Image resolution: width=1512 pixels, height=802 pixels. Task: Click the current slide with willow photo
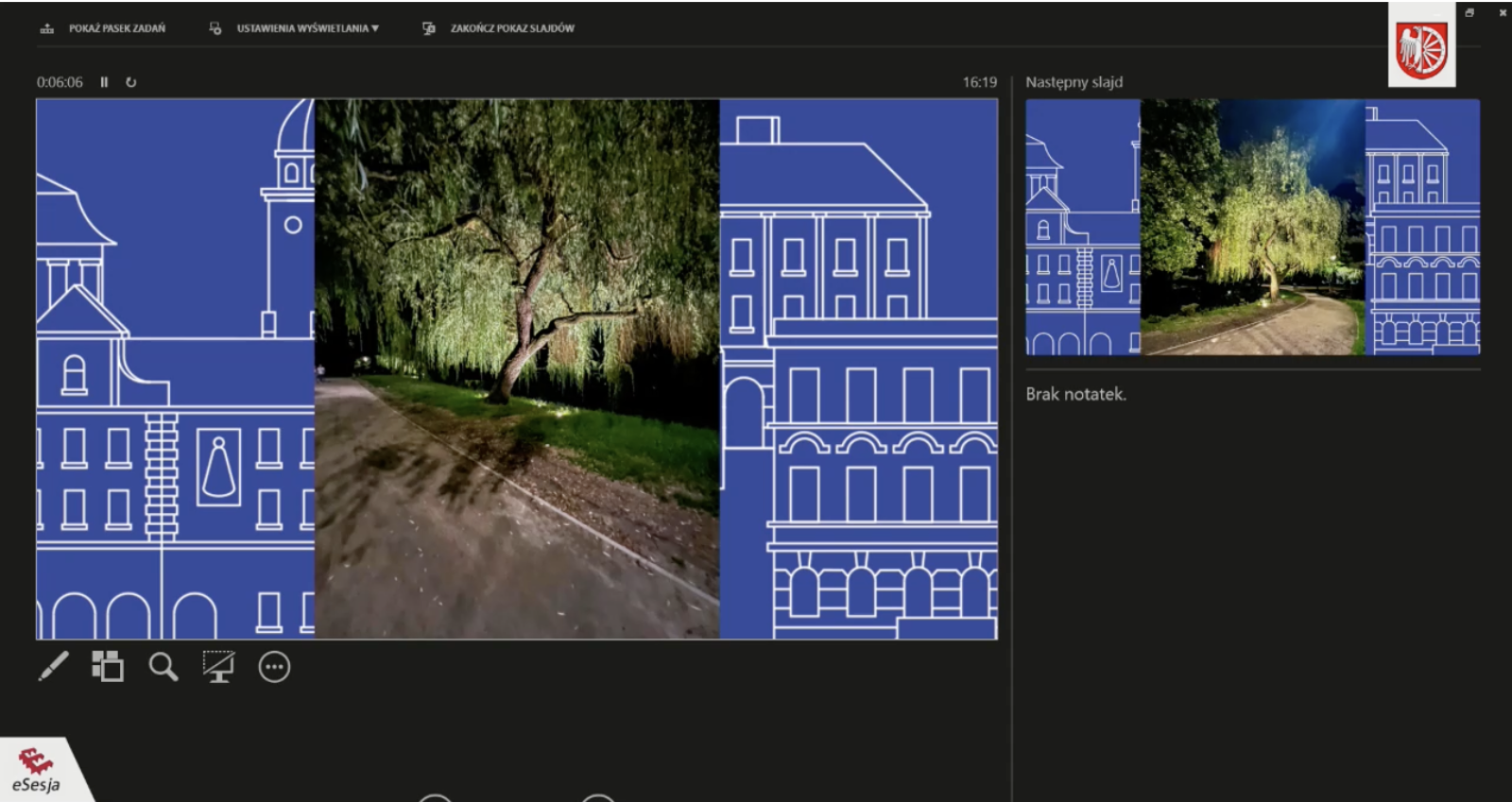(x=516, y=369)
